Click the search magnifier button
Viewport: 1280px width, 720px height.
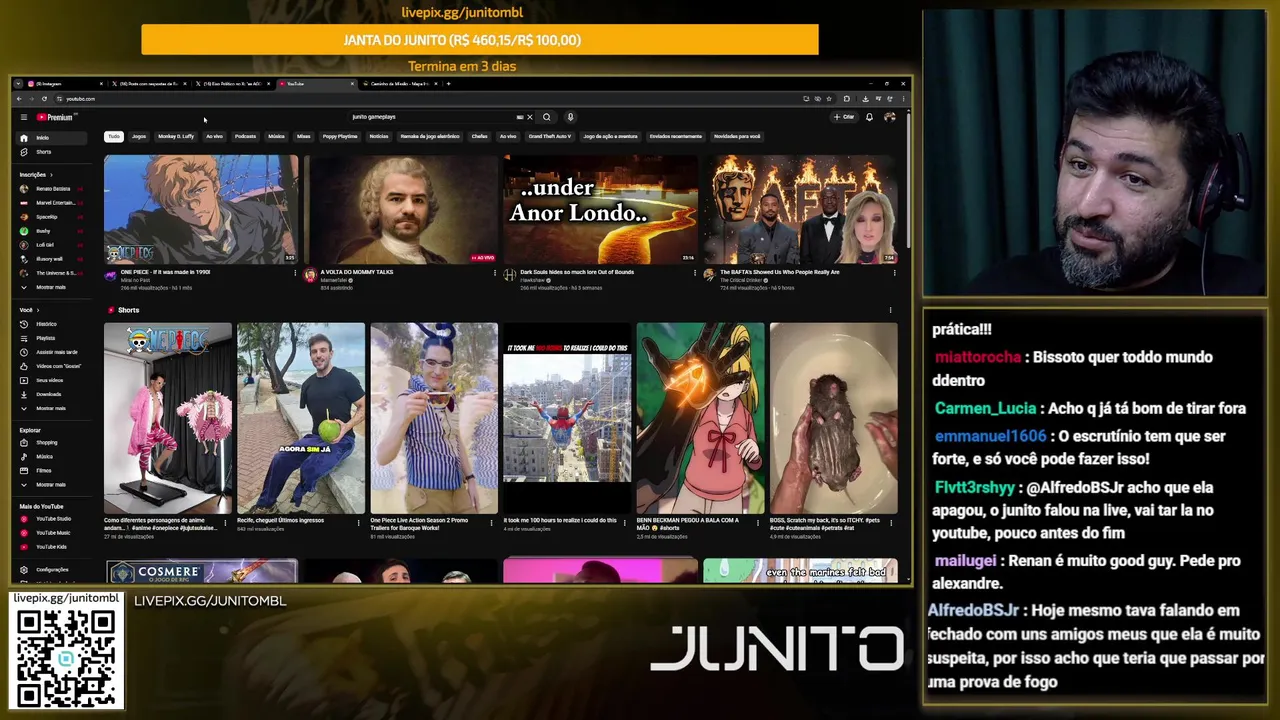click(546, 117)
